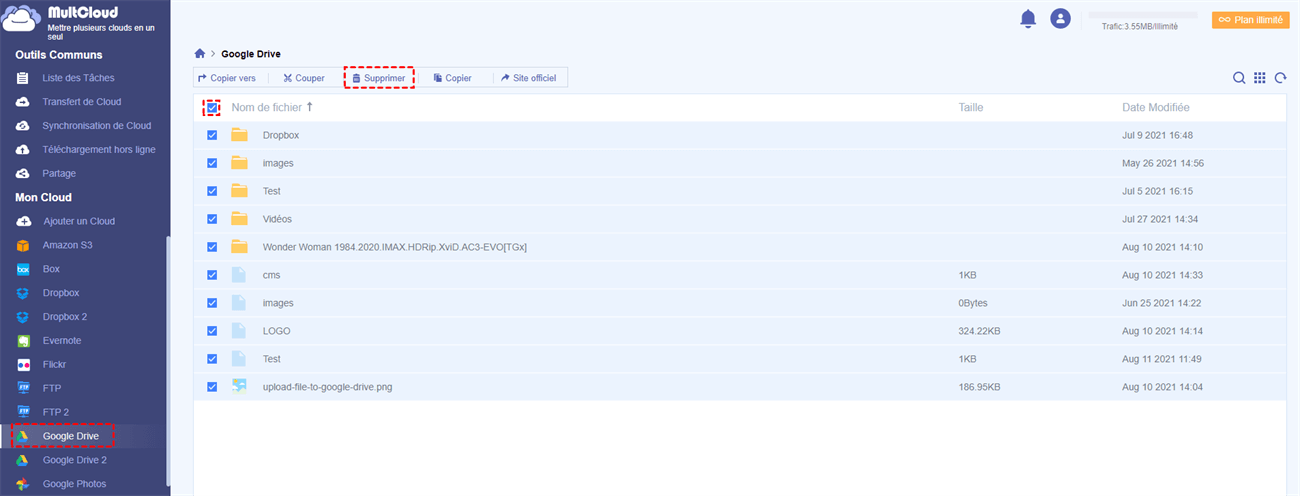This screenshot has width=1300, height=496.
Task: Click the Vidéos folder icon
Action: pos(239,219)
